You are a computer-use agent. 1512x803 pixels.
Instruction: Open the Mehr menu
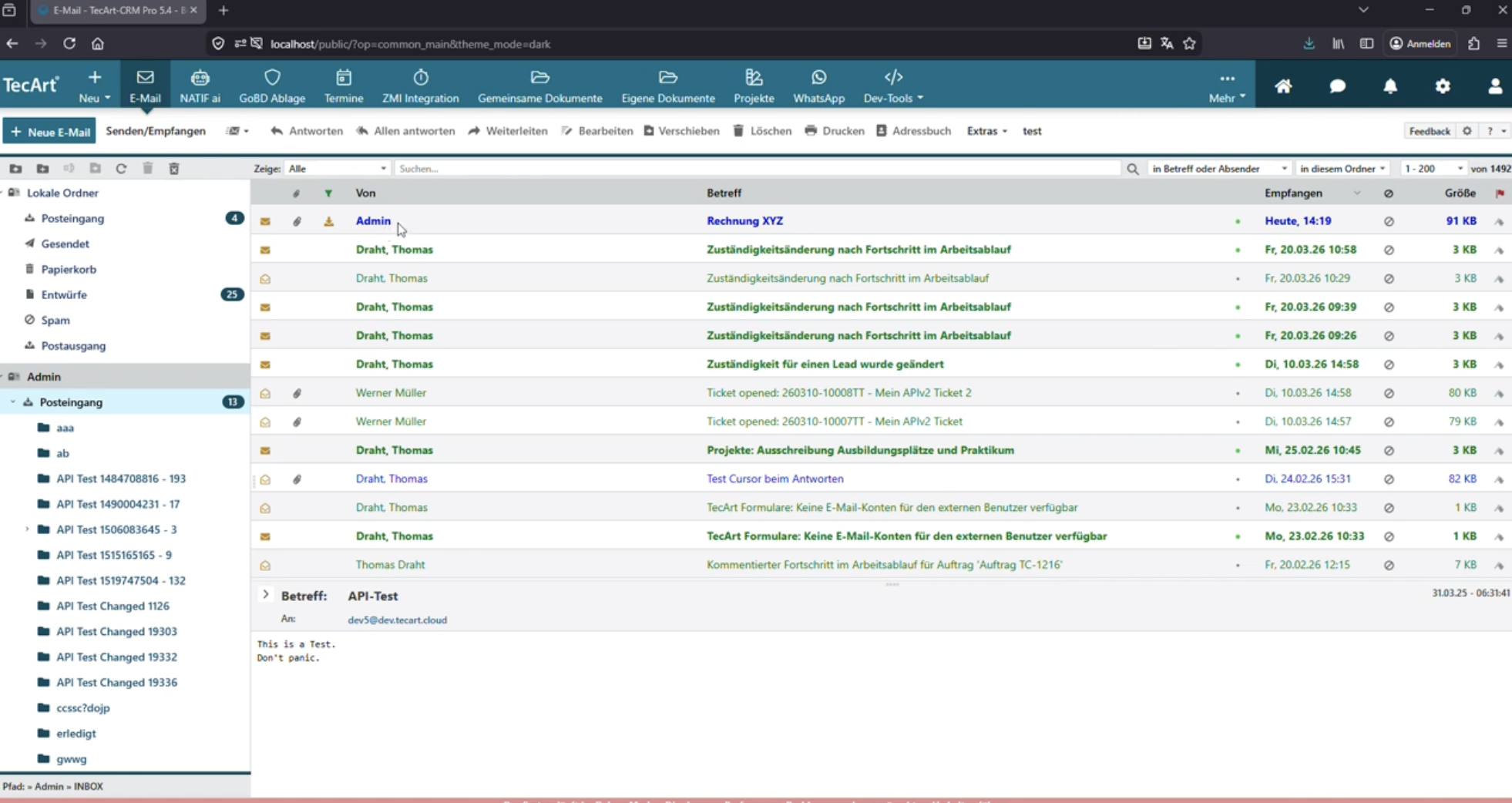point(1226,86)
